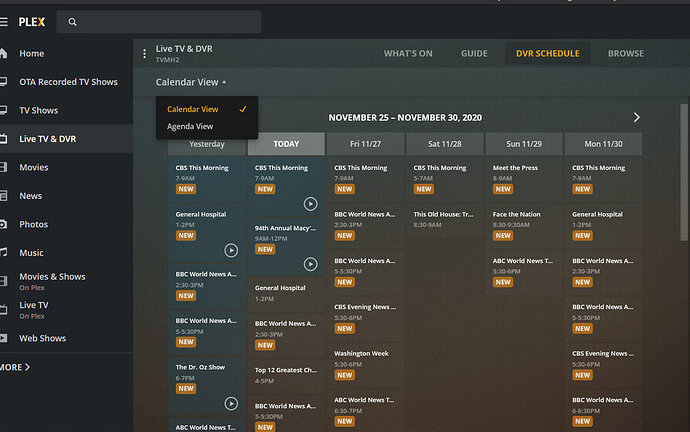690x432 pixels.
Task: Play The Dr. Oz Show recording
Action: click(231, 403)
